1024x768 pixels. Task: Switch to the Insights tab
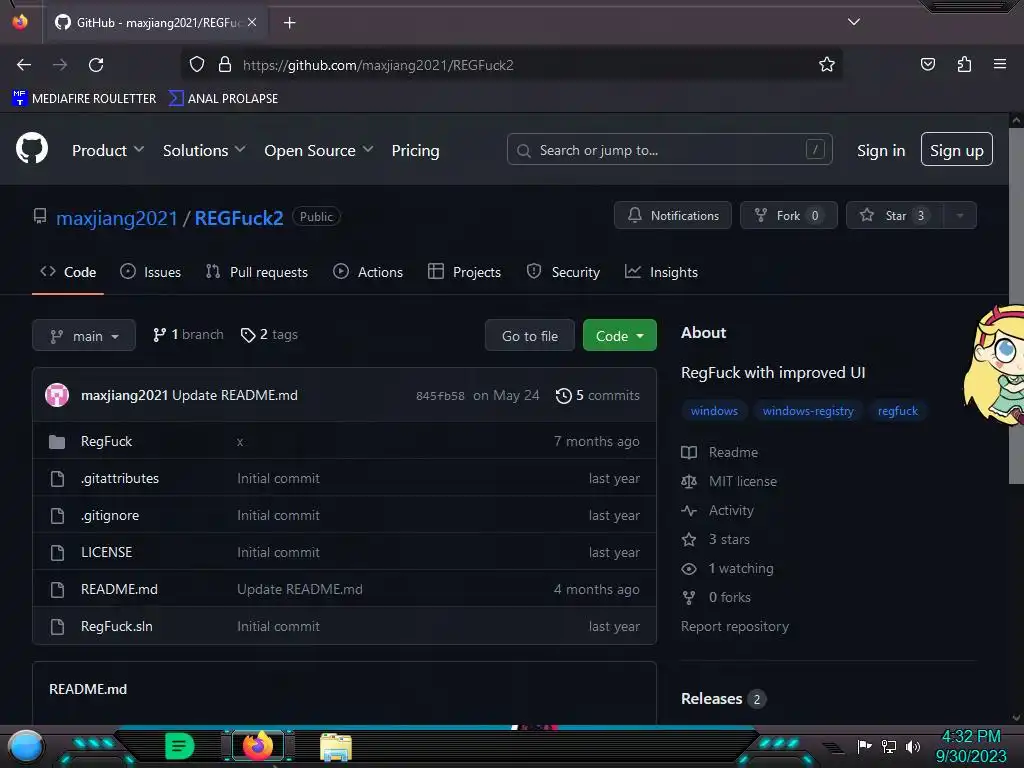[661, 272]
